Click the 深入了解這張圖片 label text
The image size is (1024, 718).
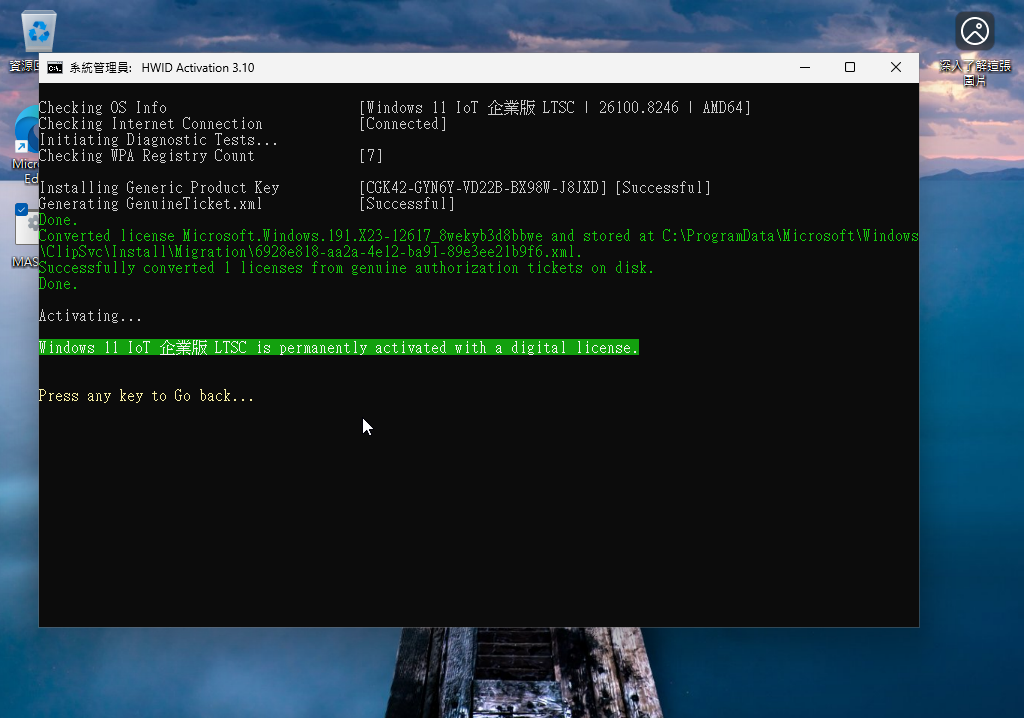[974, 72]
